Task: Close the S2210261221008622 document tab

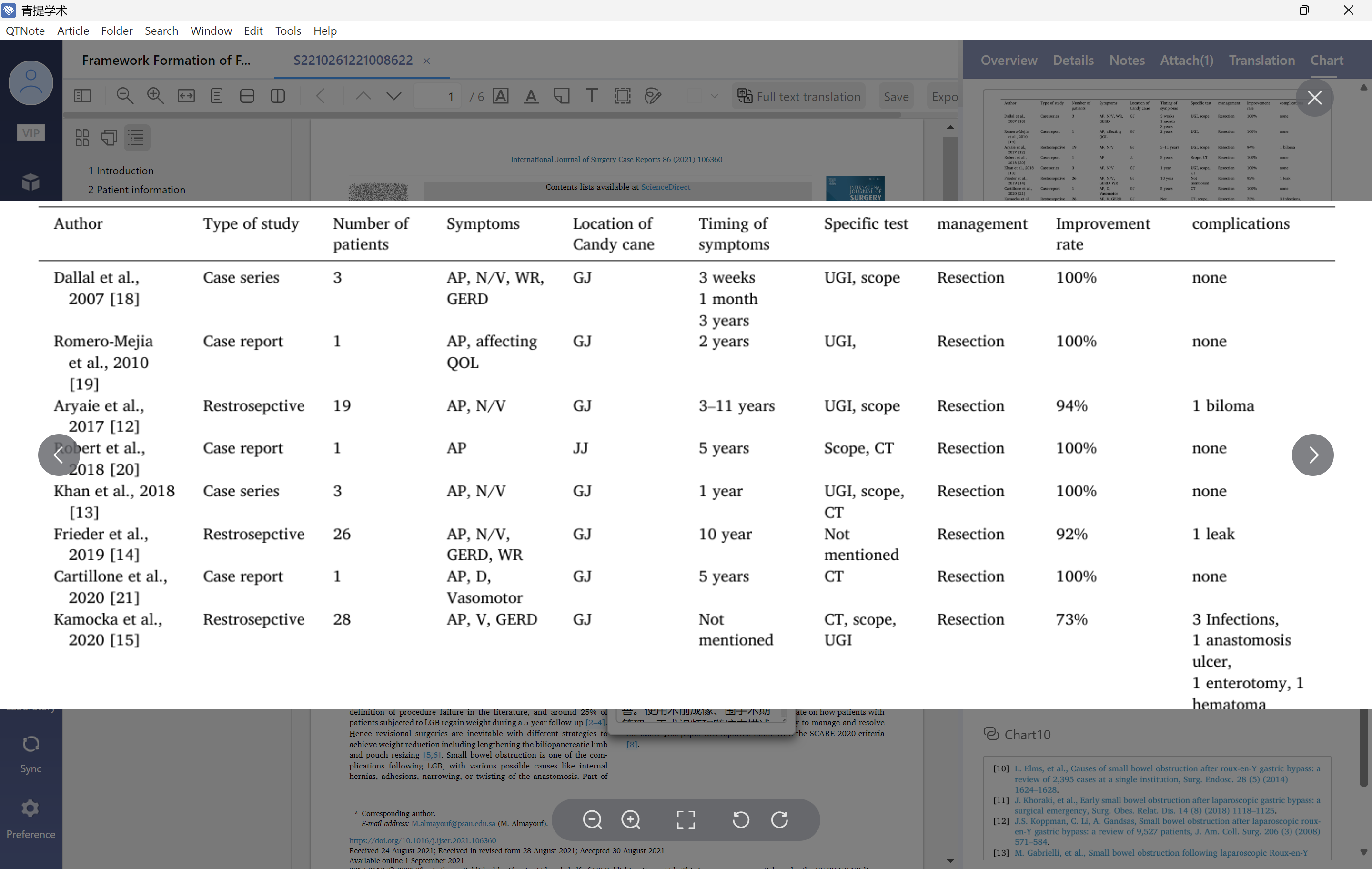Action: click(x=426, y=61)
